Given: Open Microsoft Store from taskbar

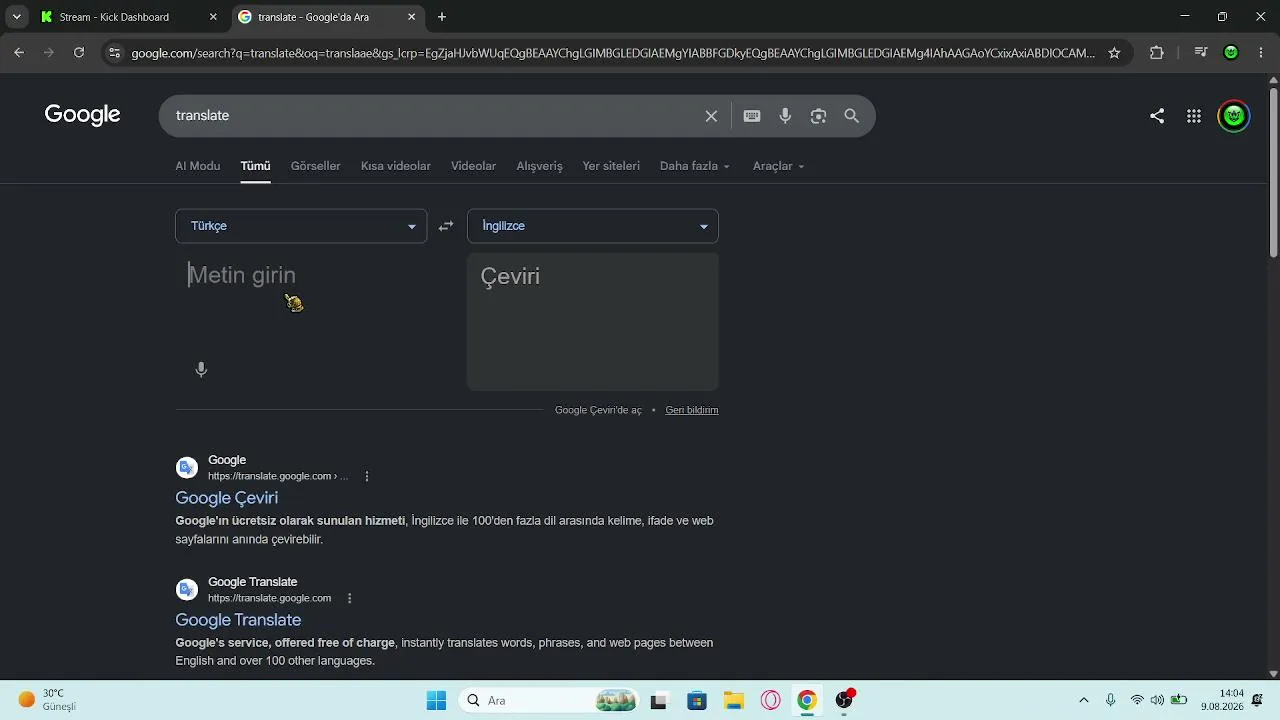Looking at the screenshot, I should tap(697, 701).
